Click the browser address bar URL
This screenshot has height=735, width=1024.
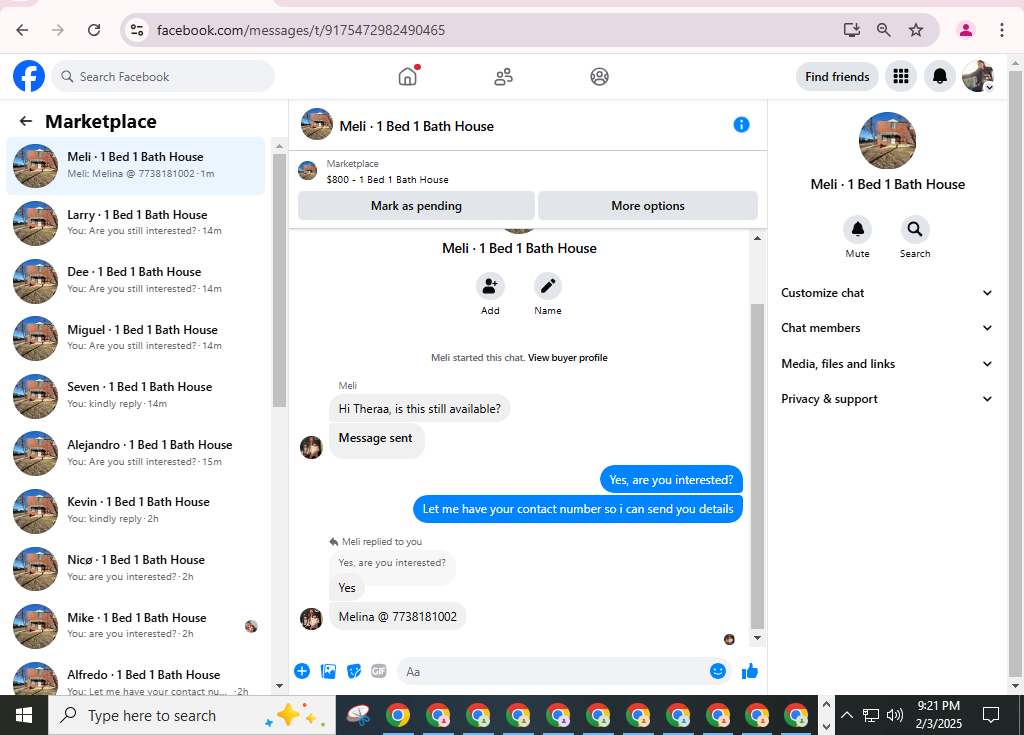[x=301, y=30]
